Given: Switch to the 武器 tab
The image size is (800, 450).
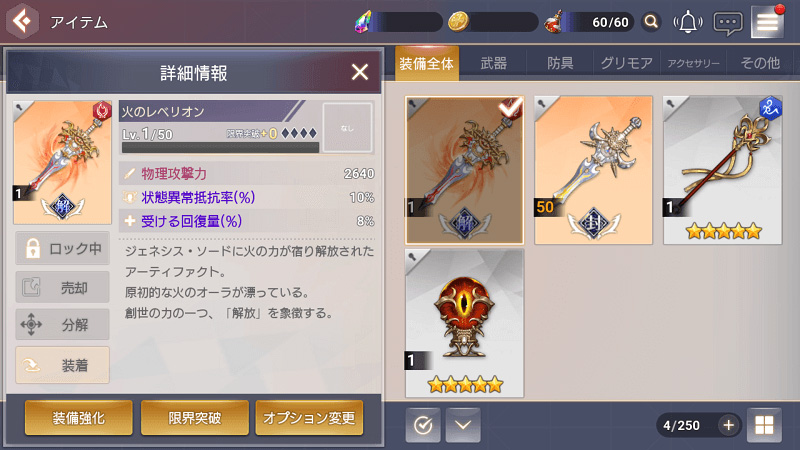Looking at the screenshot, I should click(x=493, y=63).
